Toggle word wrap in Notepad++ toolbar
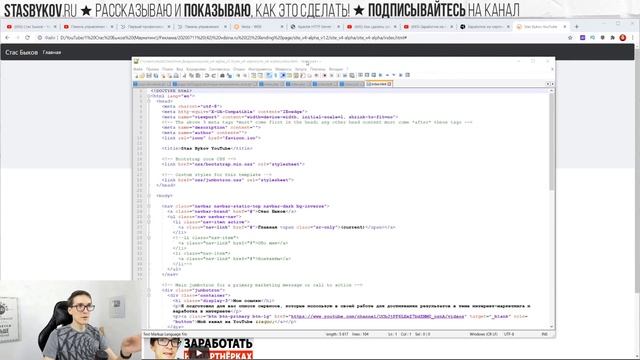The height and width of the screenshot is (360, 640). (x=268, y=76)
